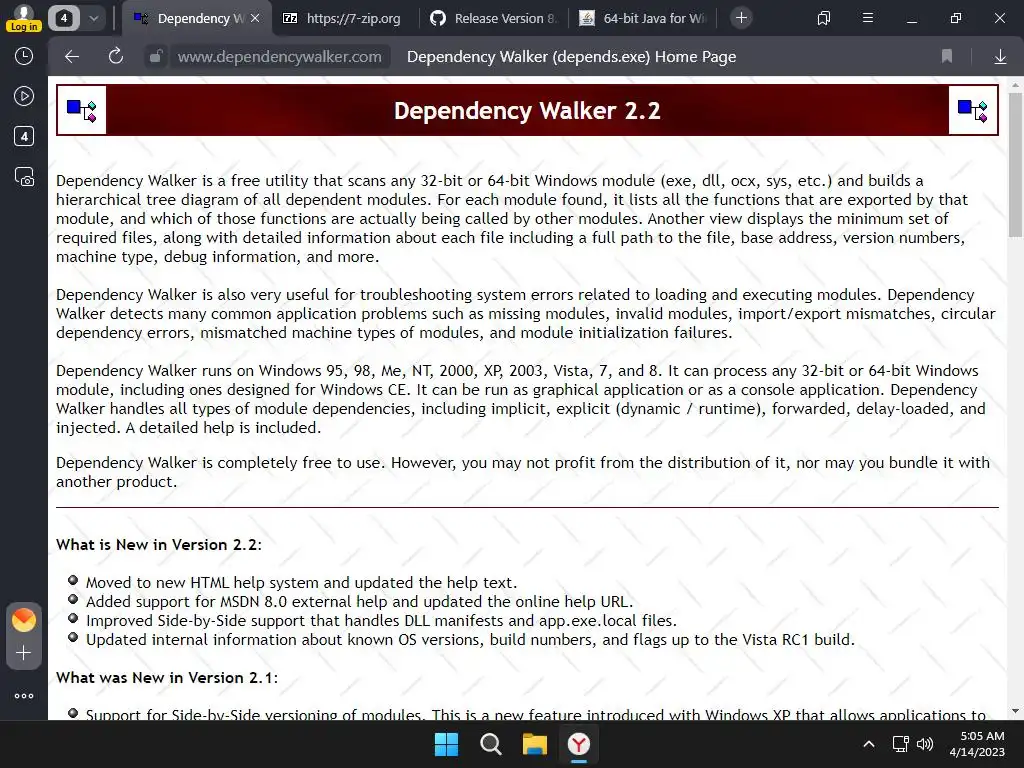The height and width of the screenshot is (768, 1024).
Task: Click the right Dependency Walker logo image
Action: click(973, 110)
